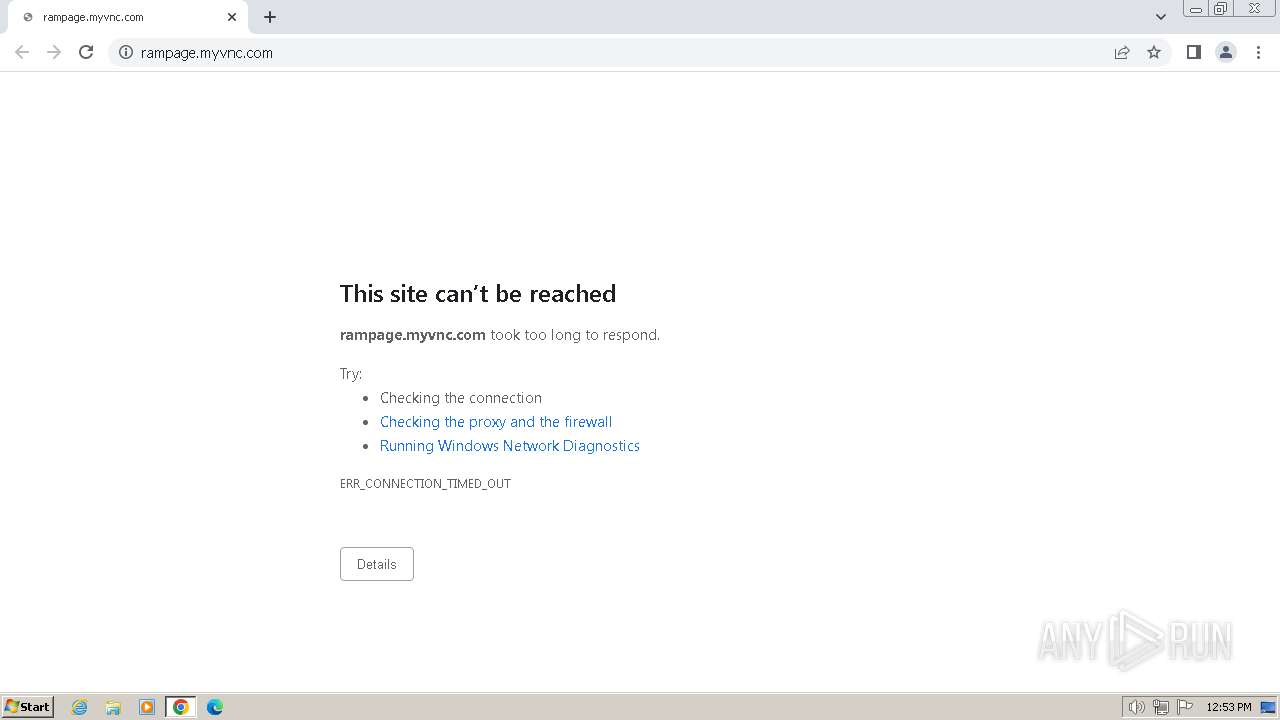Open Chrome three-dot menu
Image resolution: width=1280 pixels, height=720 pixels.
[1258, 52]
